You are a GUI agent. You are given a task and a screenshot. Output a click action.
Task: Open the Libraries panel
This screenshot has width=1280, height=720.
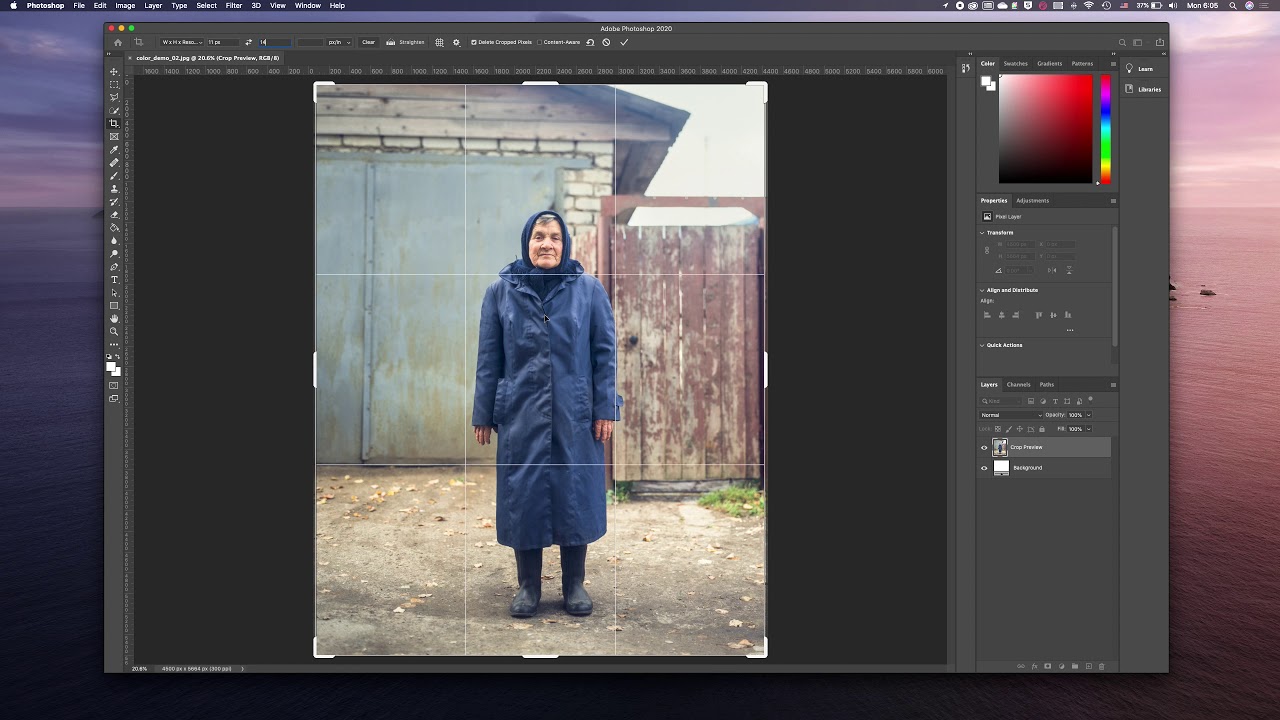point(1143,89)
